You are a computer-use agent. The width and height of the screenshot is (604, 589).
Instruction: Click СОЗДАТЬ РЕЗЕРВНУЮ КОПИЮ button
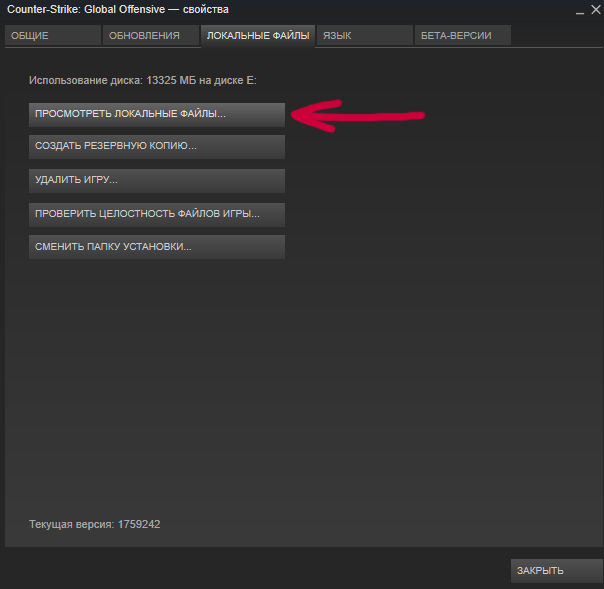tap(157, 146)
